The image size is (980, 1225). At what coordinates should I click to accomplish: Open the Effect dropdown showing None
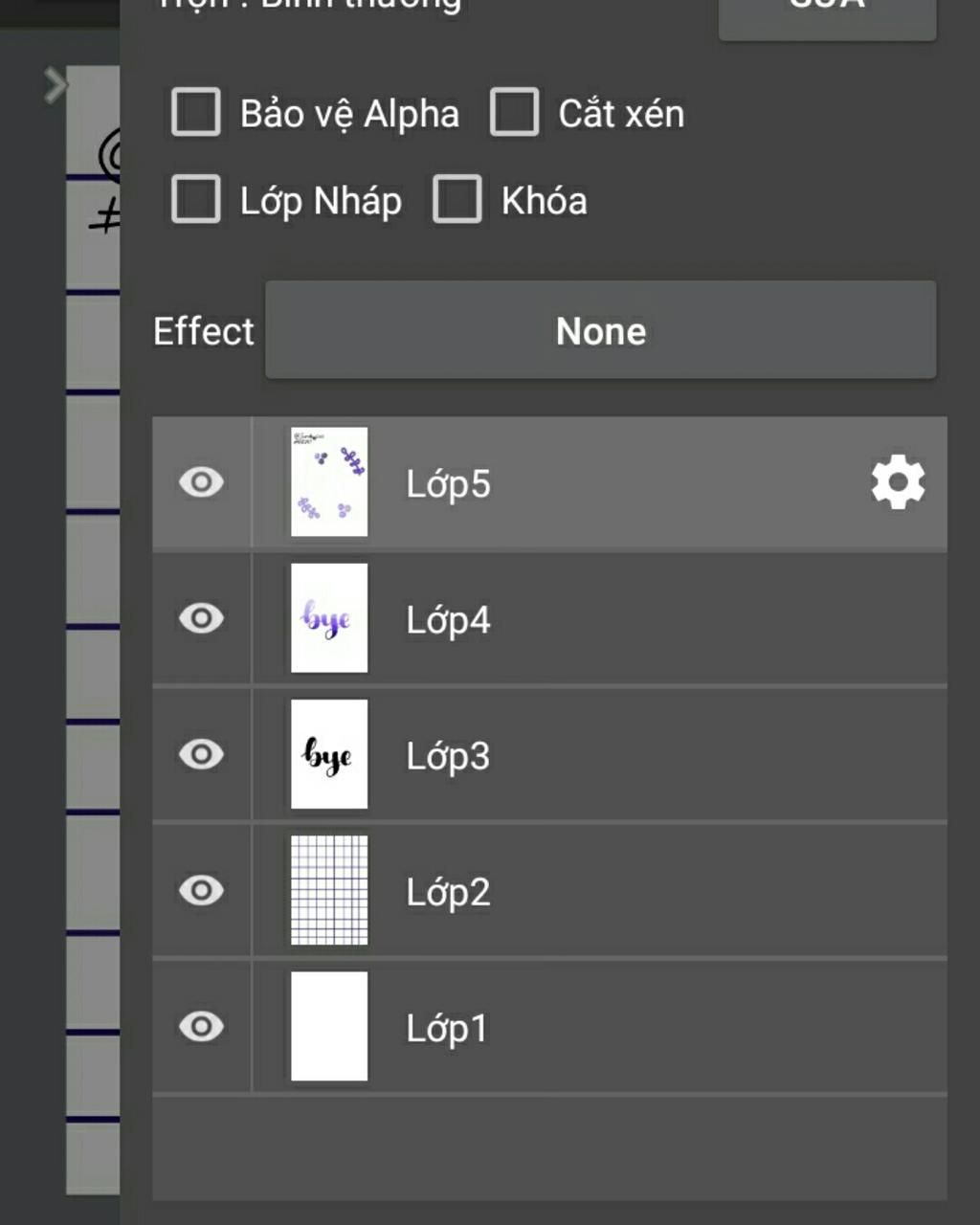pyautogui.click(x=601, y=330)
